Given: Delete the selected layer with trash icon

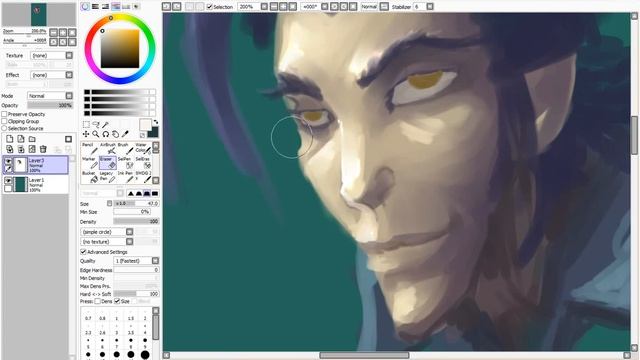Looking at the screenshot, I should point(43,149).
